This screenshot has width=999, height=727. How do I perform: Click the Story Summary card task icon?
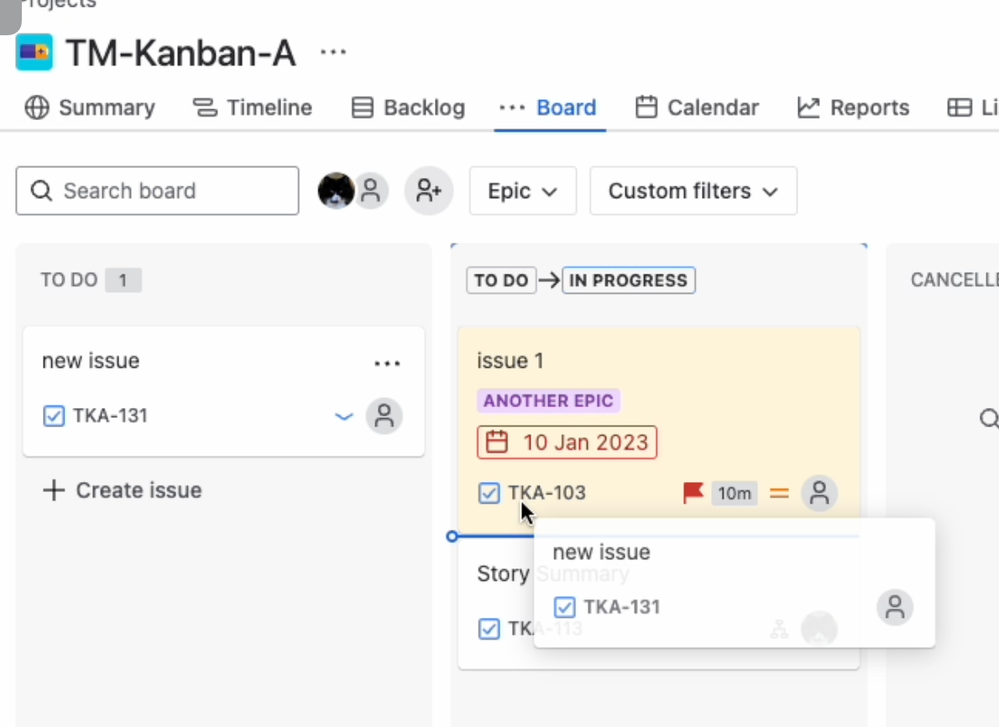pos(489,629)
